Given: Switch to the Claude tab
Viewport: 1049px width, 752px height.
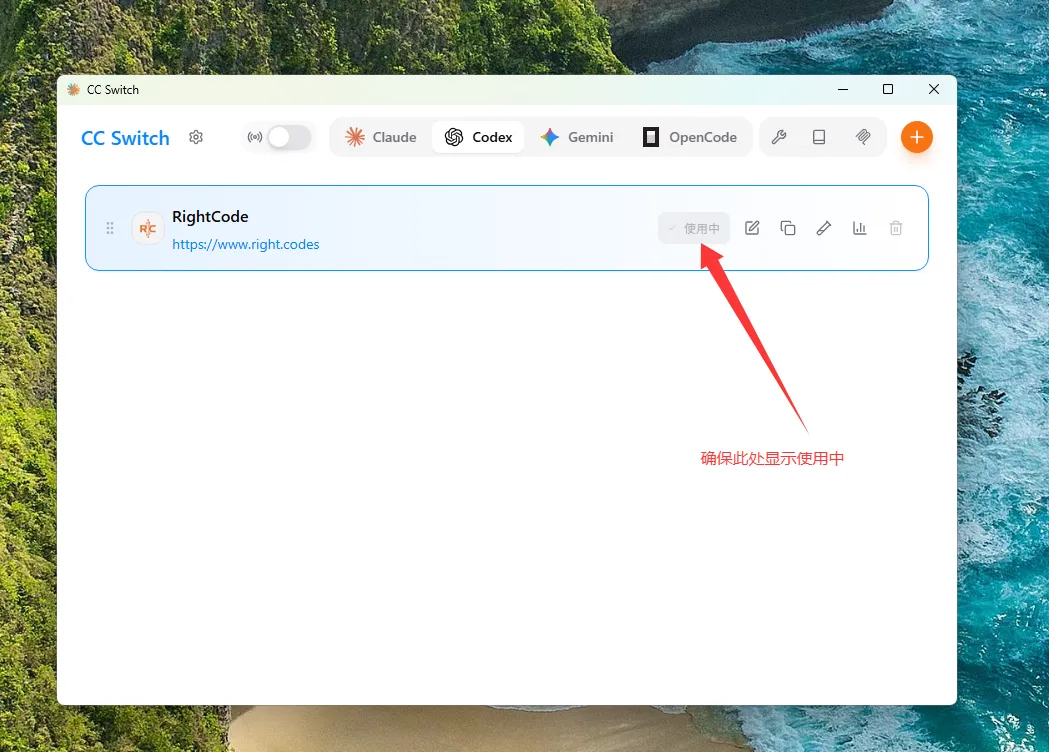Looking at the screenshot, I should pos(381,137).
